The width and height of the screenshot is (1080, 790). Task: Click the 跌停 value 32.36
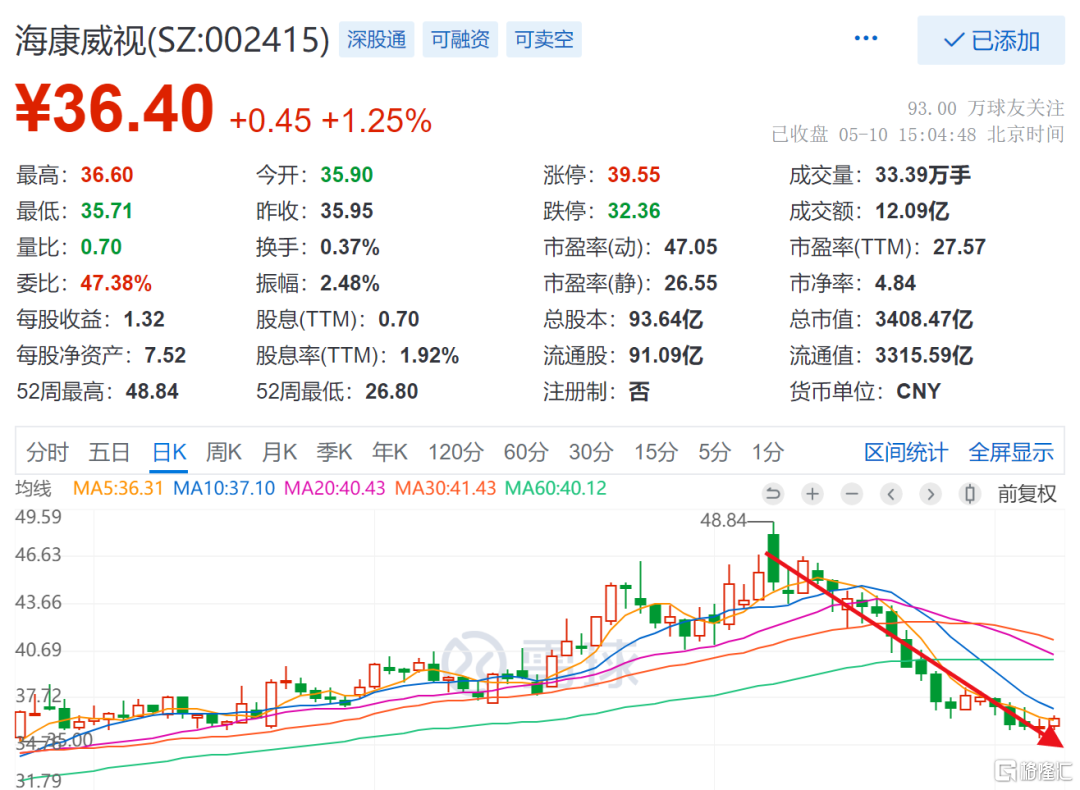(x=634, y=211)
